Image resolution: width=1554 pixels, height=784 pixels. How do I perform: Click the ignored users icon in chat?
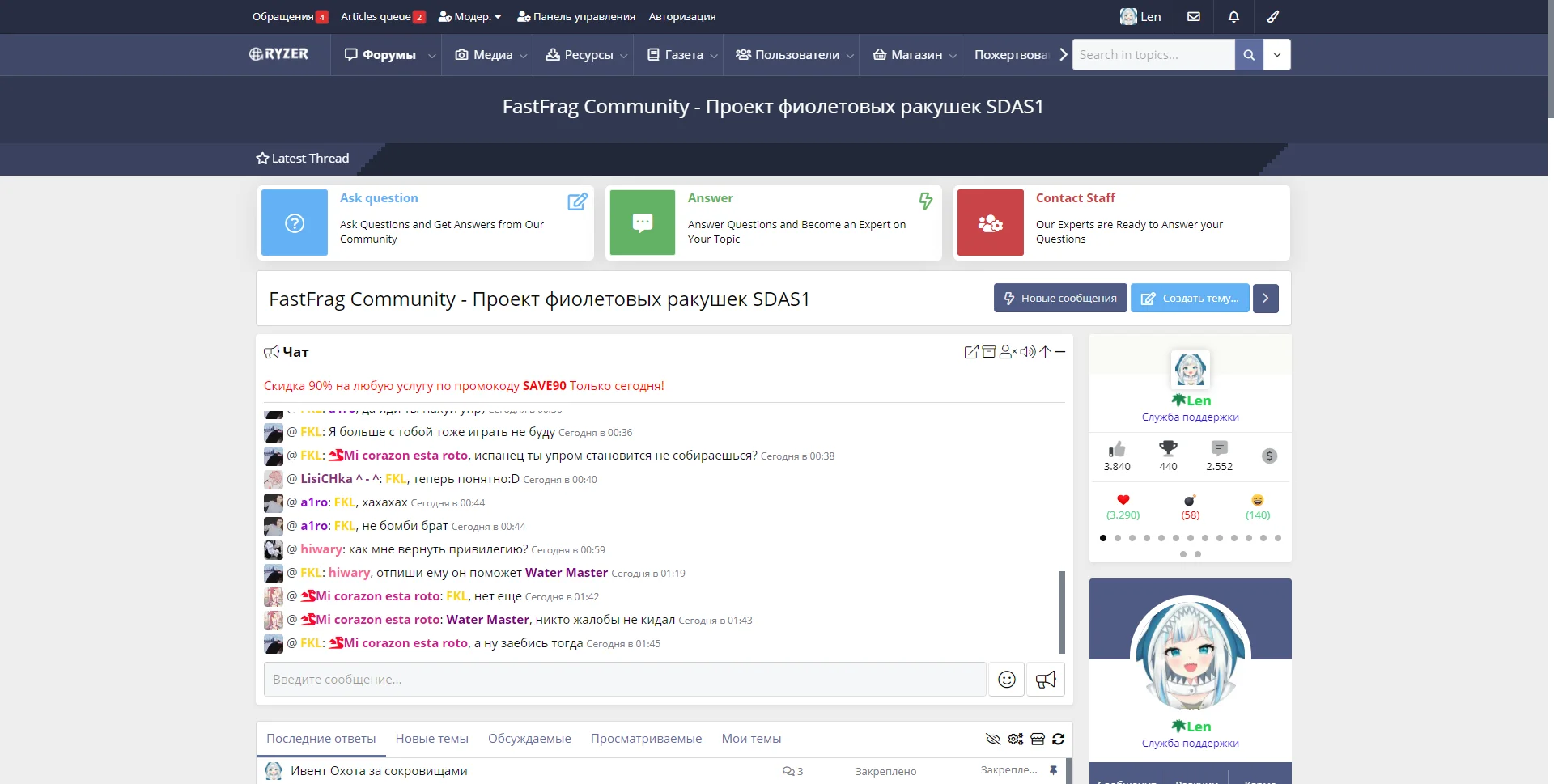1008,352
